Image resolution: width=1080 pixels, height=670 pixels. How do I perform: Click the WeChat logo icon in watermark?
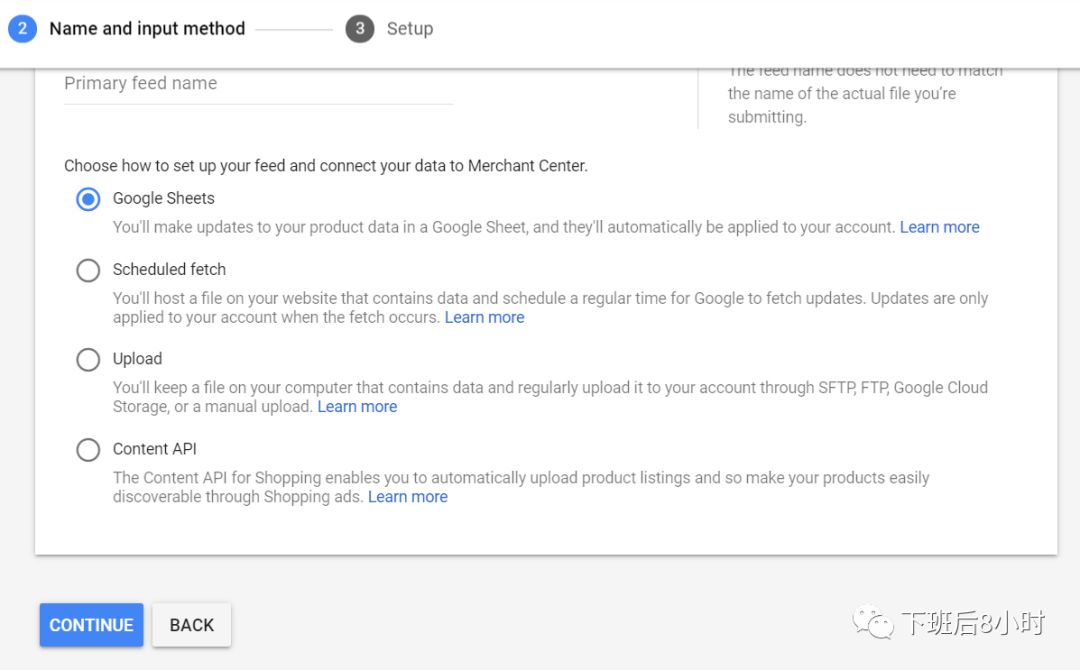[873, 625]
